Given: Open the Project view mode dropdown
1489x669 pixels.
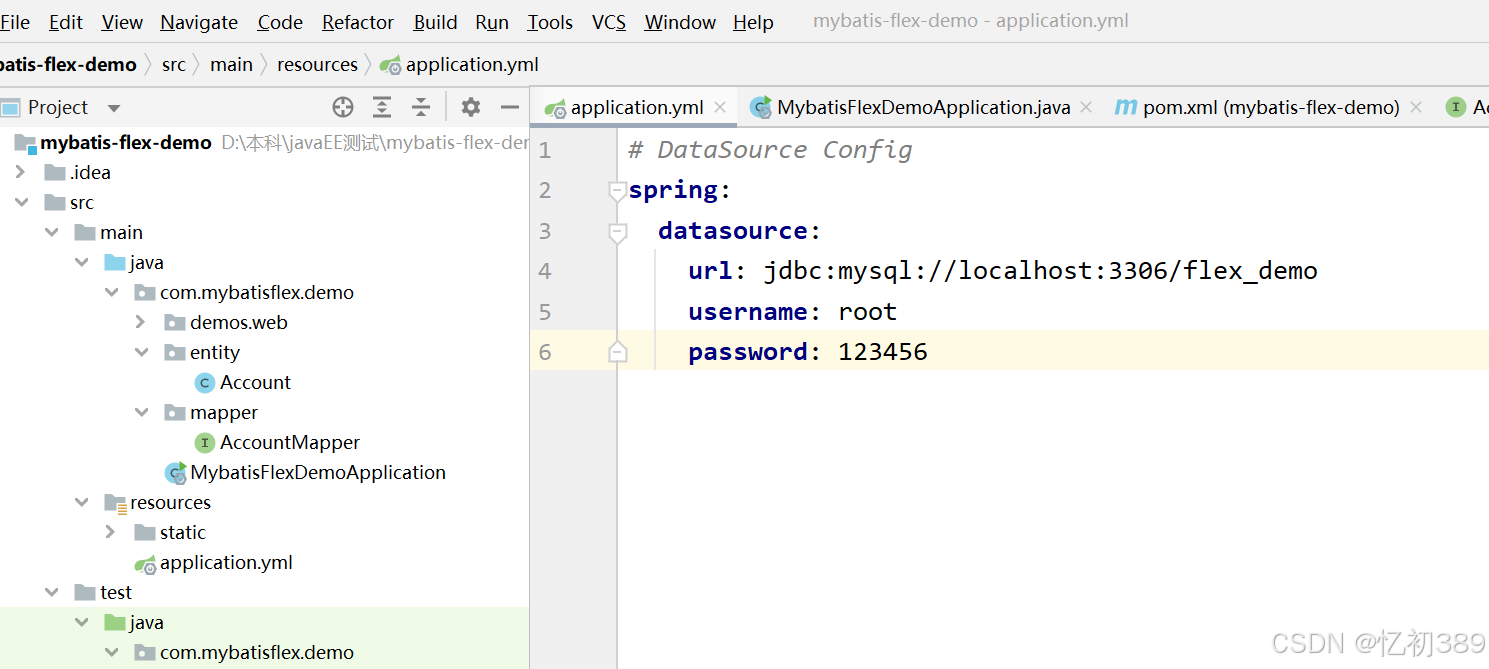Looking at the screenshot, I should click(x=112, y=107).
